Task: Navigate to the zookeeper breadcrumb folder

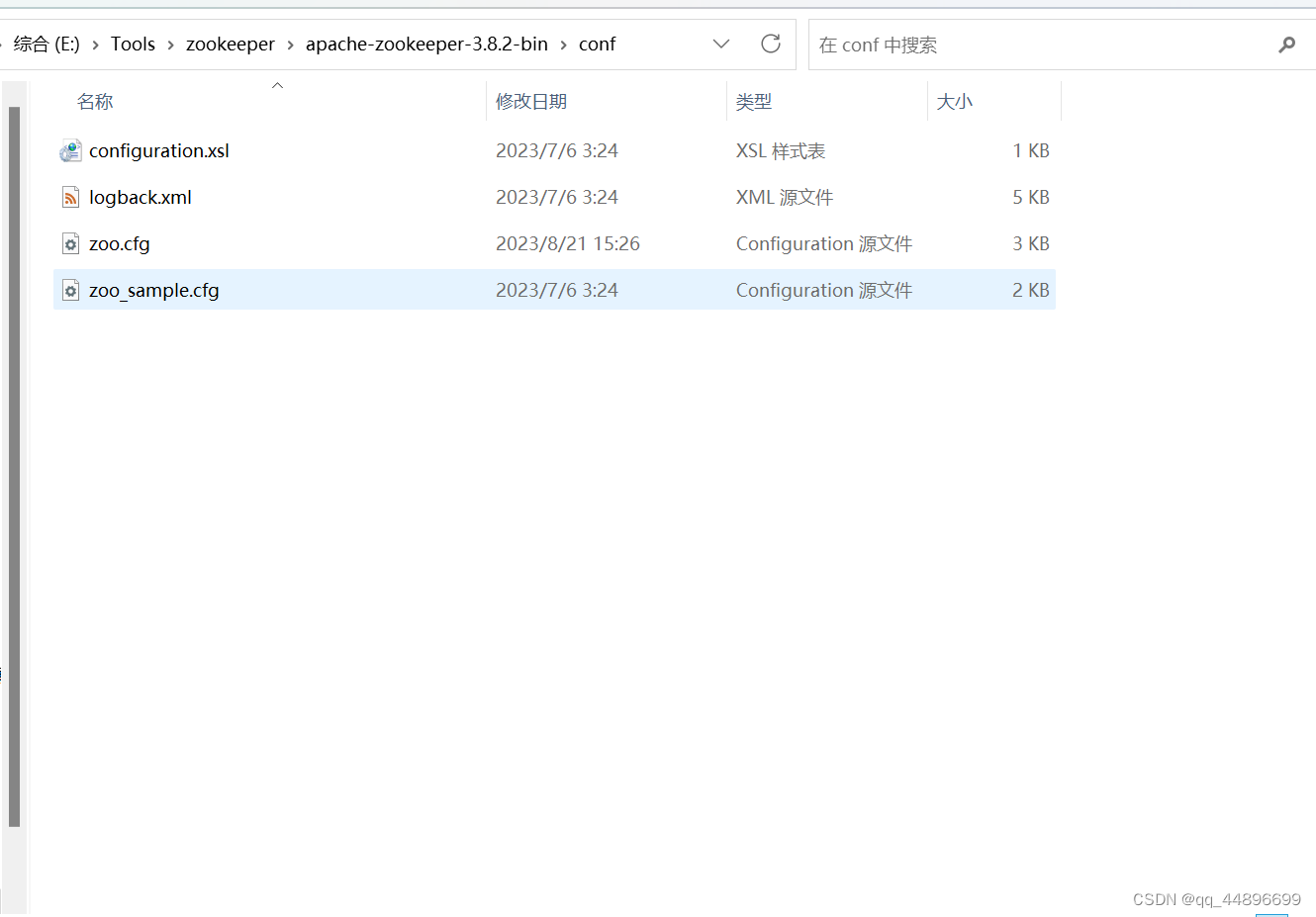Action: [230, 44]
